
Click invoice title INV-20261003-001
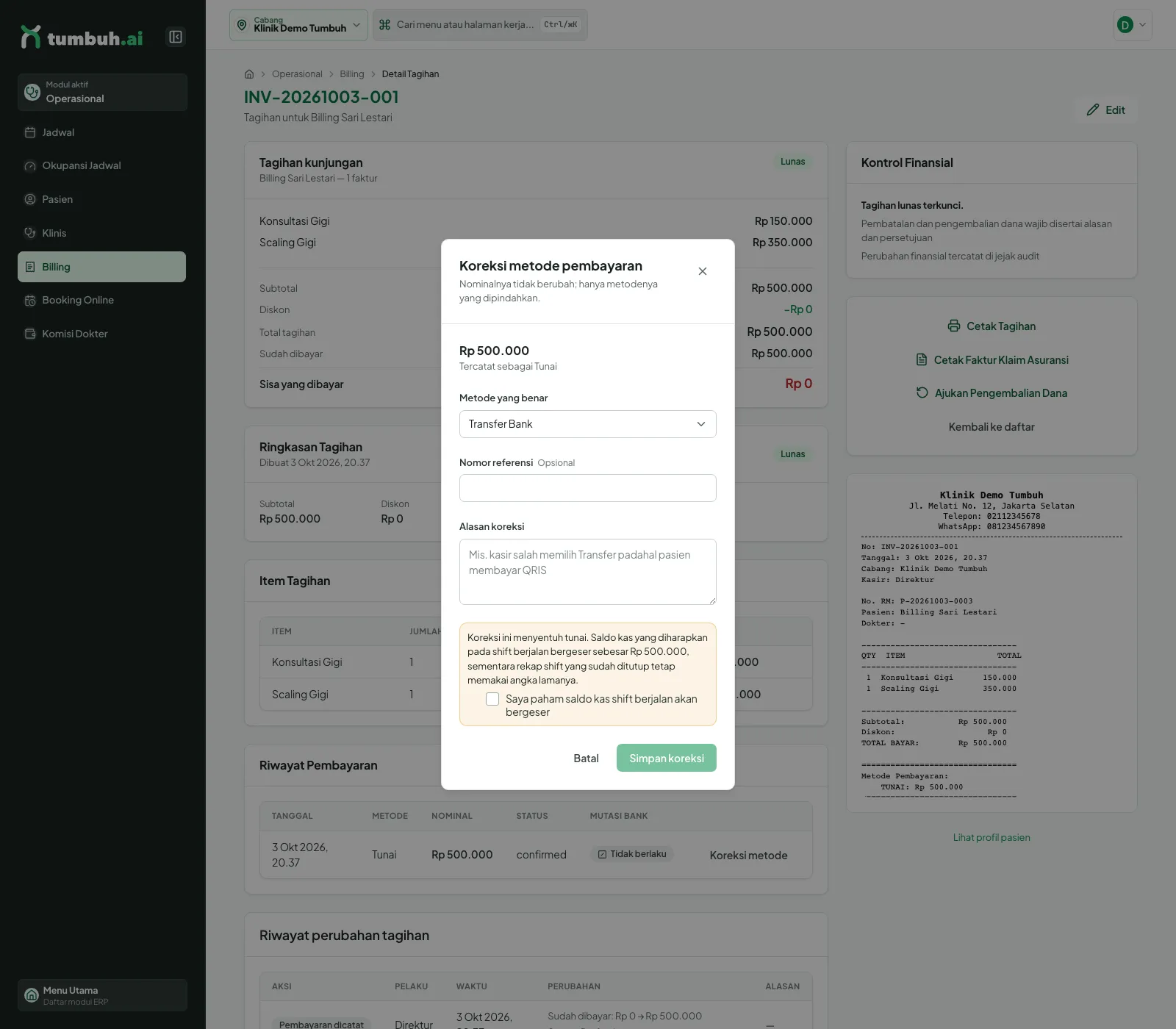click(321, 97)
